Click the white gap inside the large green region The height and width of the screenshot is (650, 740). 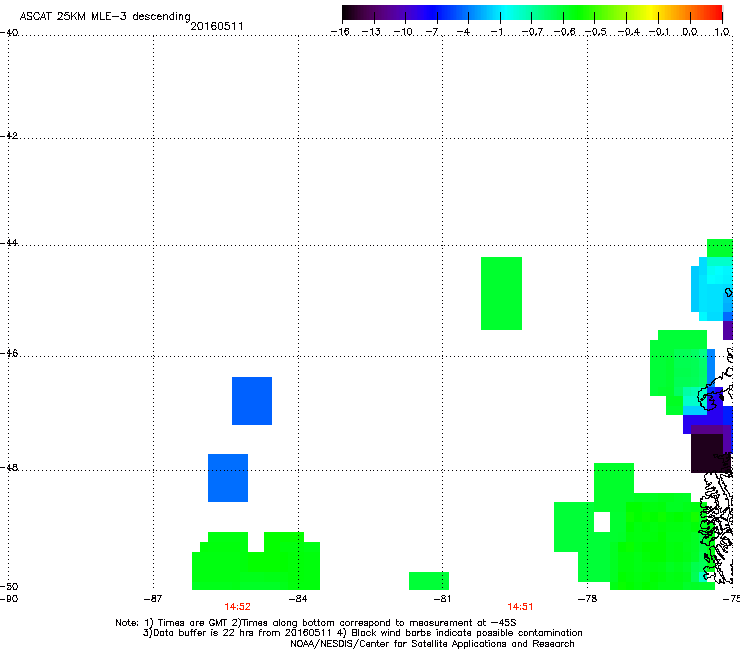point(602,522)
